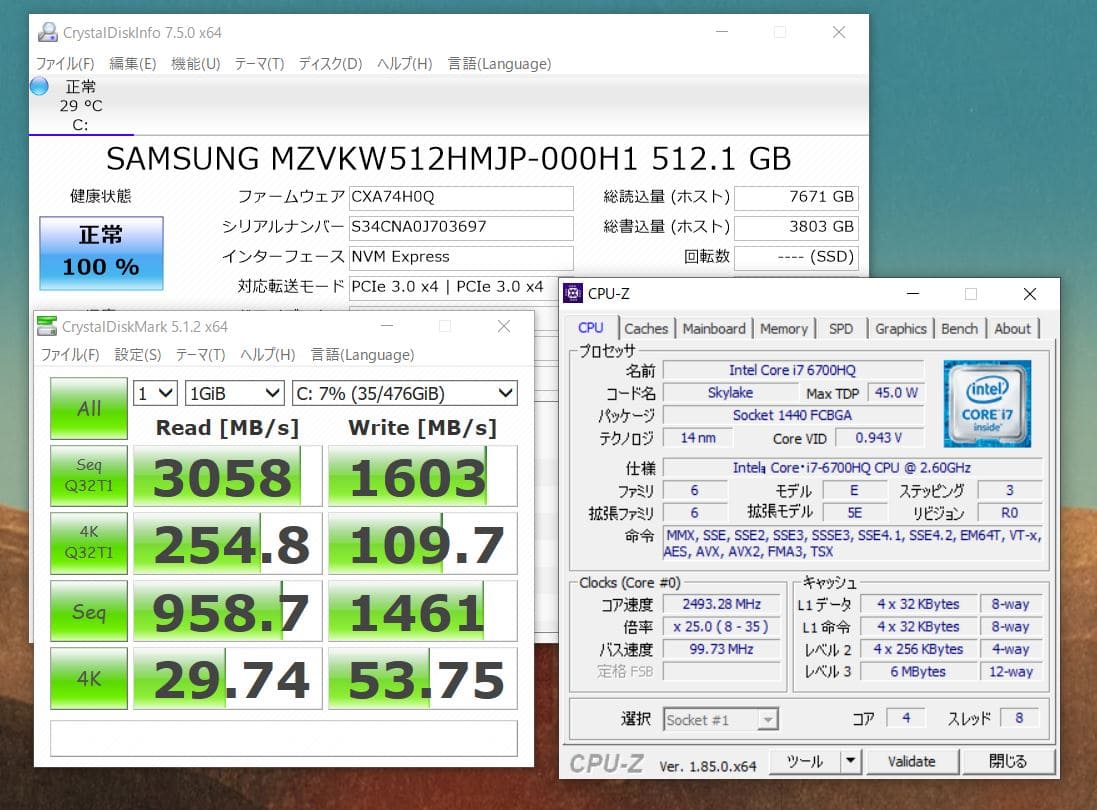
Task: Open the 設定(S) menu in CrystalDiskMark
Action: (x=138, y=355)
